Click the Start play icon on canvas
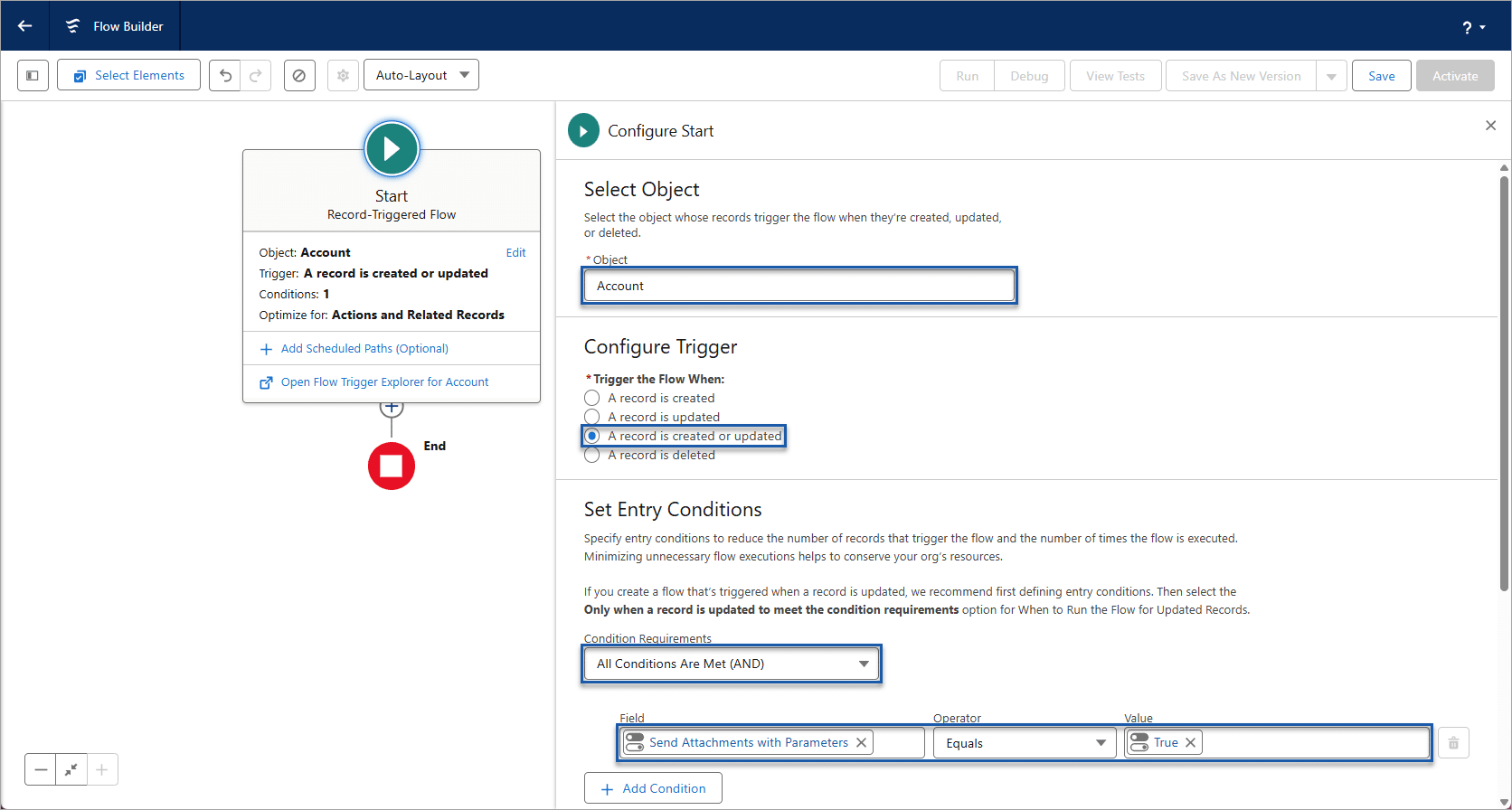1512x810 pixels. 392,148
